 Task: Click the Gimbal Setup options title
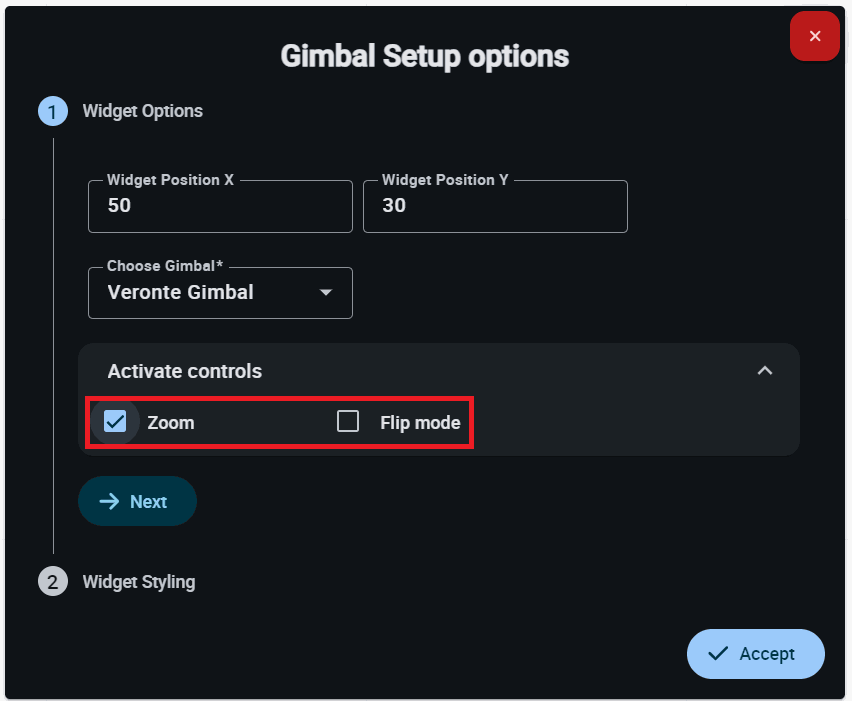coord(425,55)
